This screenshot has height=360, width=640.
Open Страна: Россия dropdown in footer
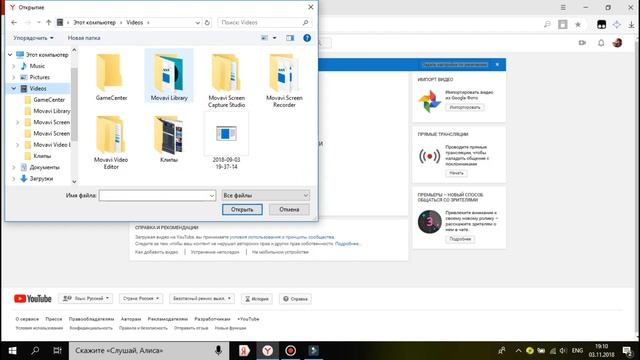coord(141,298)
